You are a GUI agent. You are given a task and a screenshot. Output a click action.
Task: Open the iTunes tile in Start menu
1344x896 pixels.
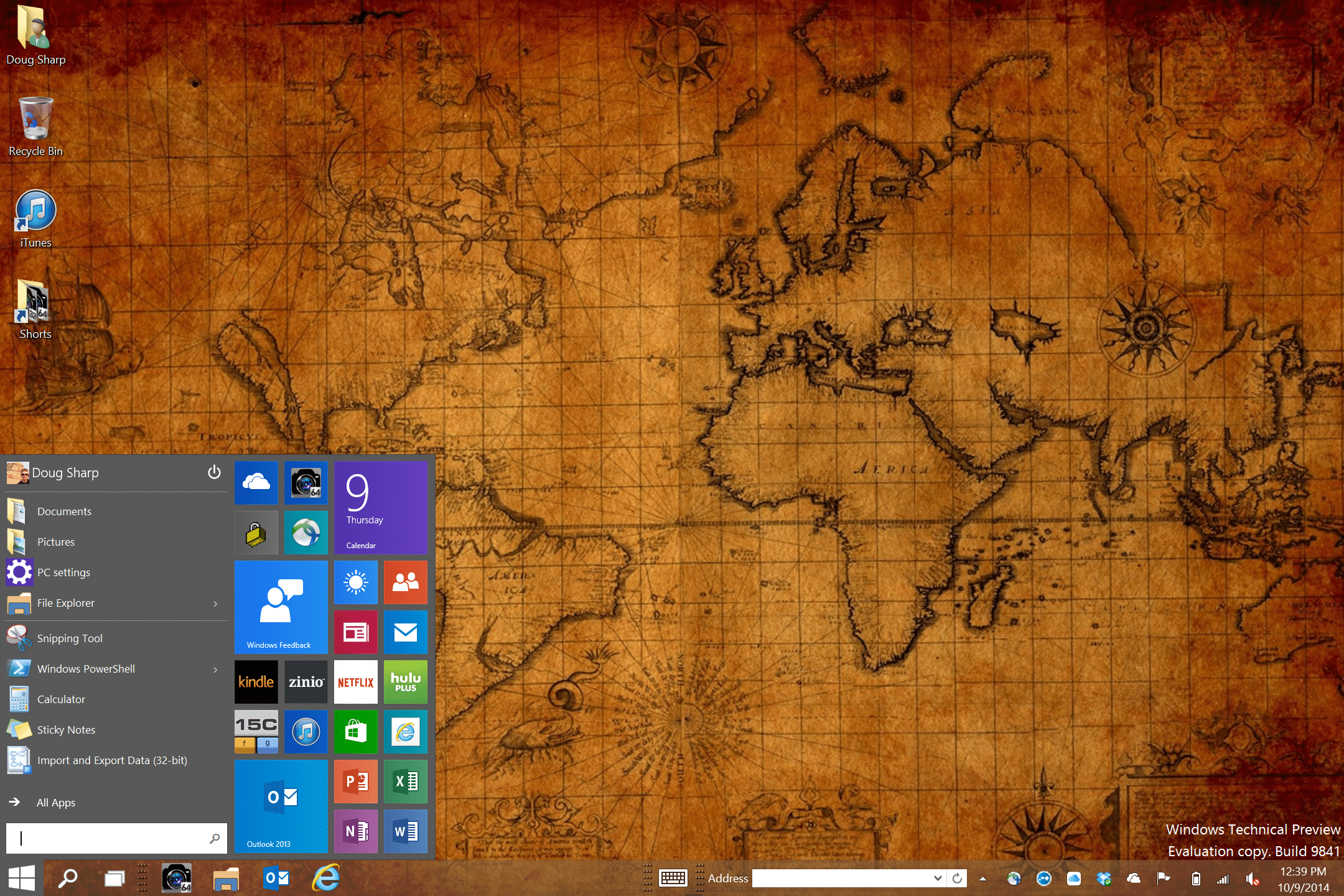[x=306, y=731]
